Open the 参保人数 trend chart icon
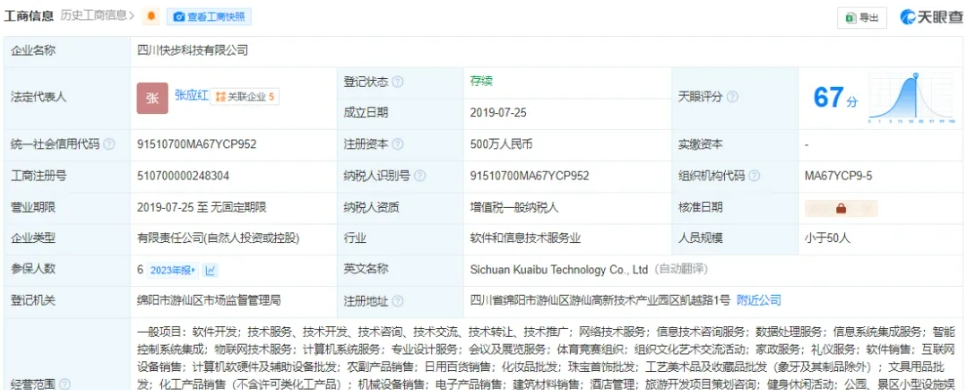The image size is (966, 390). pyautogui.click(x=210, y=270)
